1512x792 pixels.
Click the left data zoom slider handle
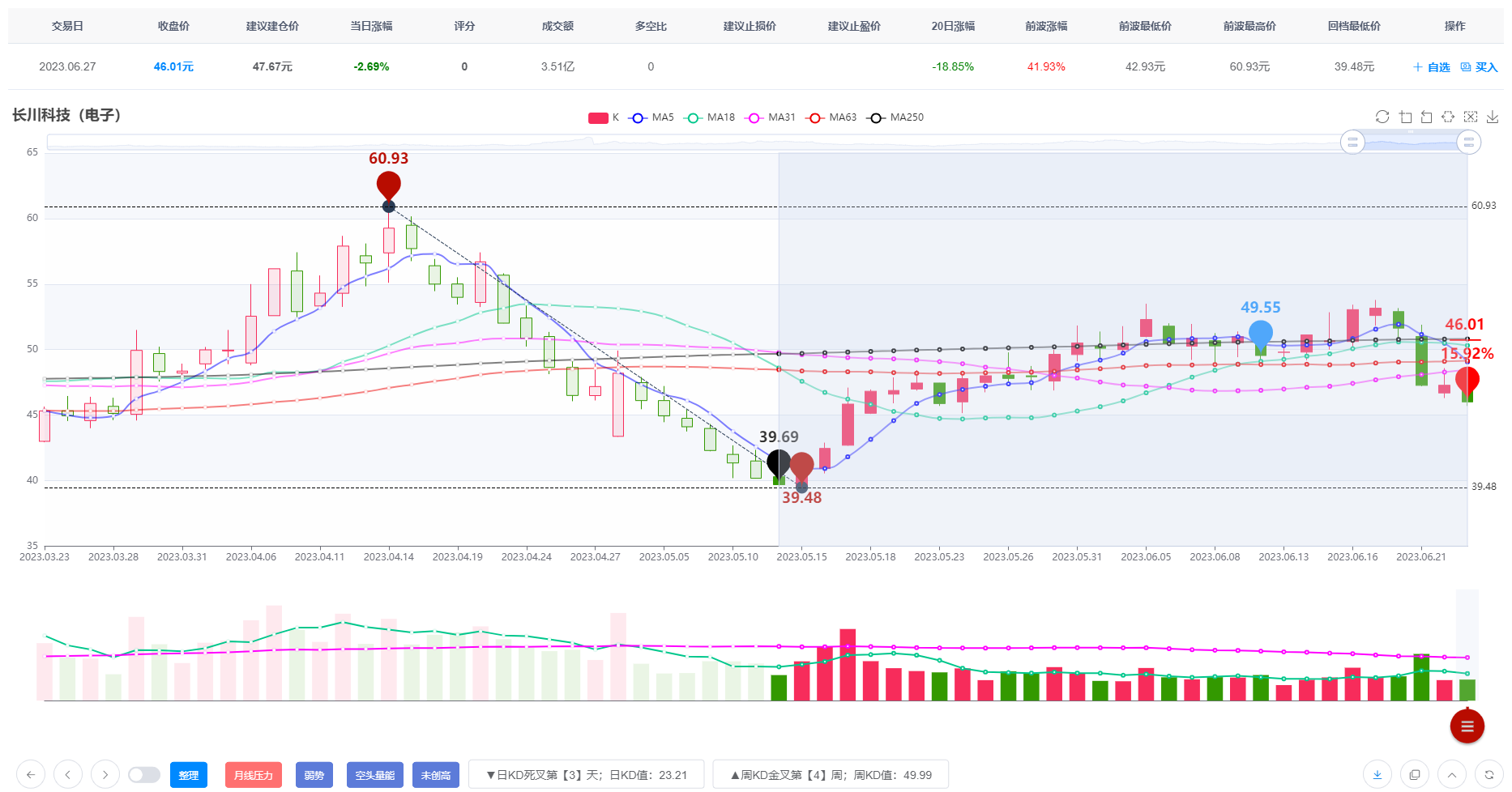pos(1352,143)
